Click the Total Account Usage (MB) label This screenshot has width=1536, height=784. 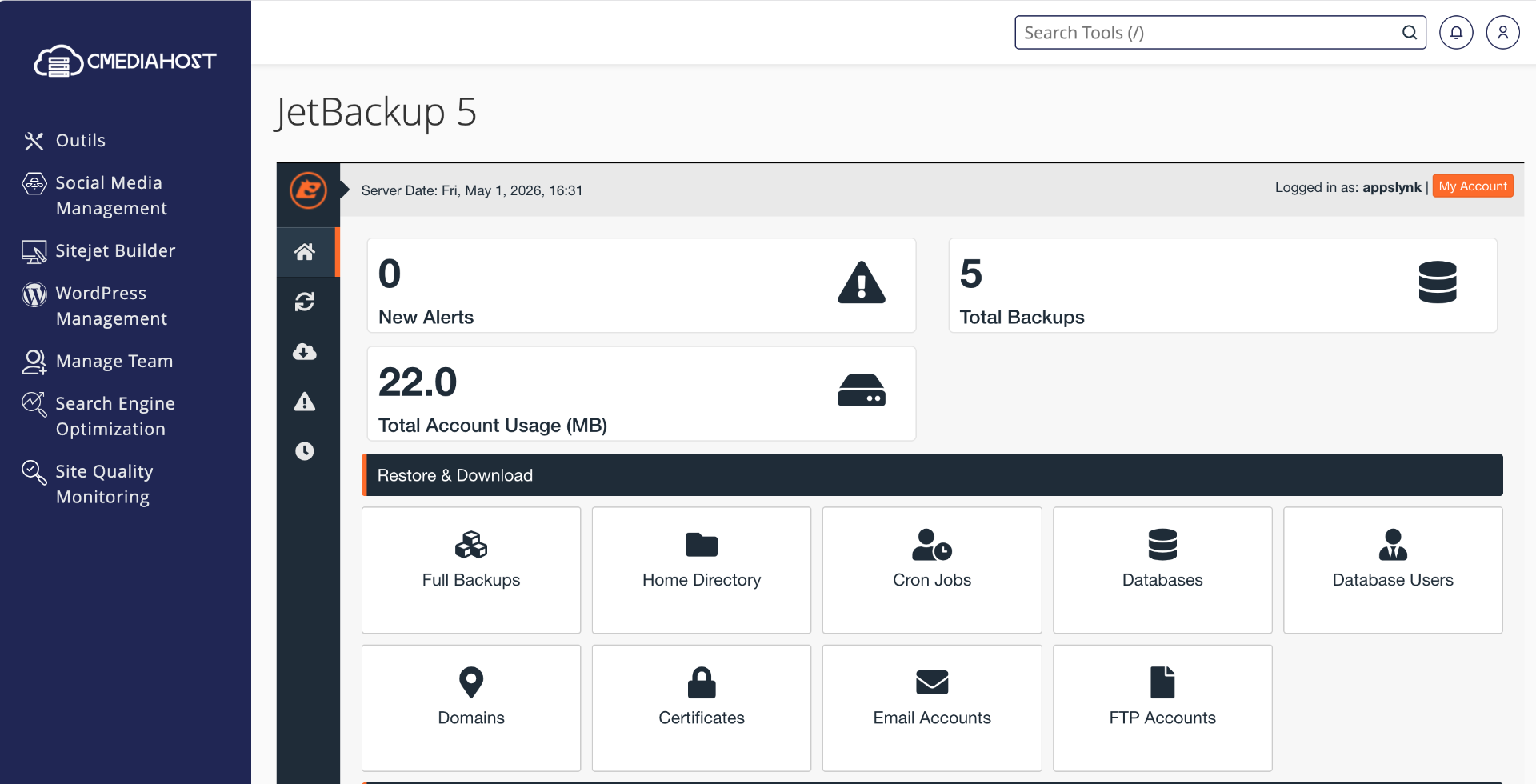coord(493,426)
